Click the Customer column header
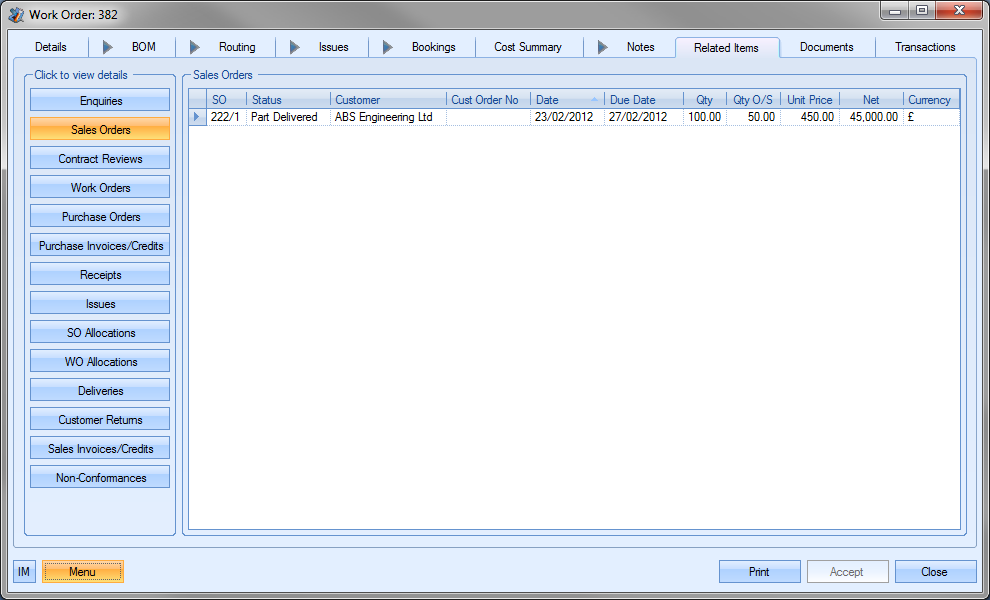 [x=387, y=100]
